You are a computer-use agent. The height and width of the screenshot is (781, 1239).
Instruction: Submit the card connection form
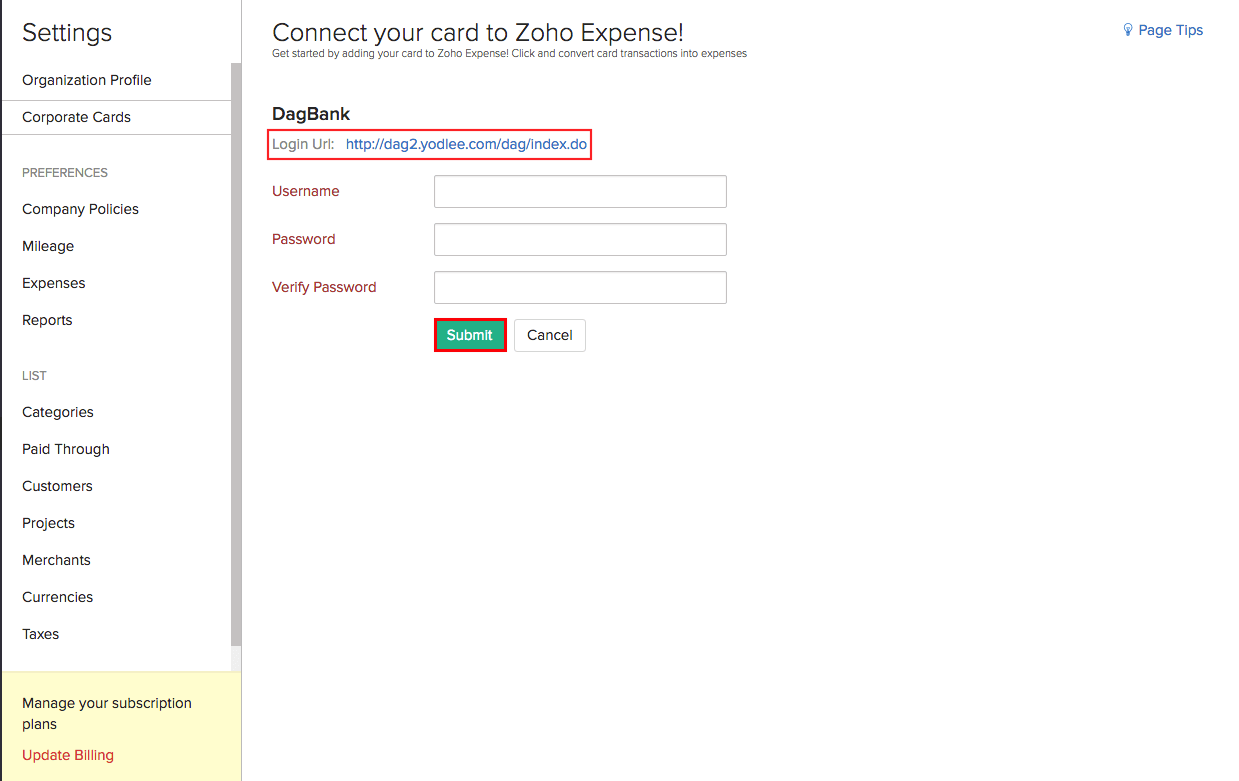(x=470, y=335)
